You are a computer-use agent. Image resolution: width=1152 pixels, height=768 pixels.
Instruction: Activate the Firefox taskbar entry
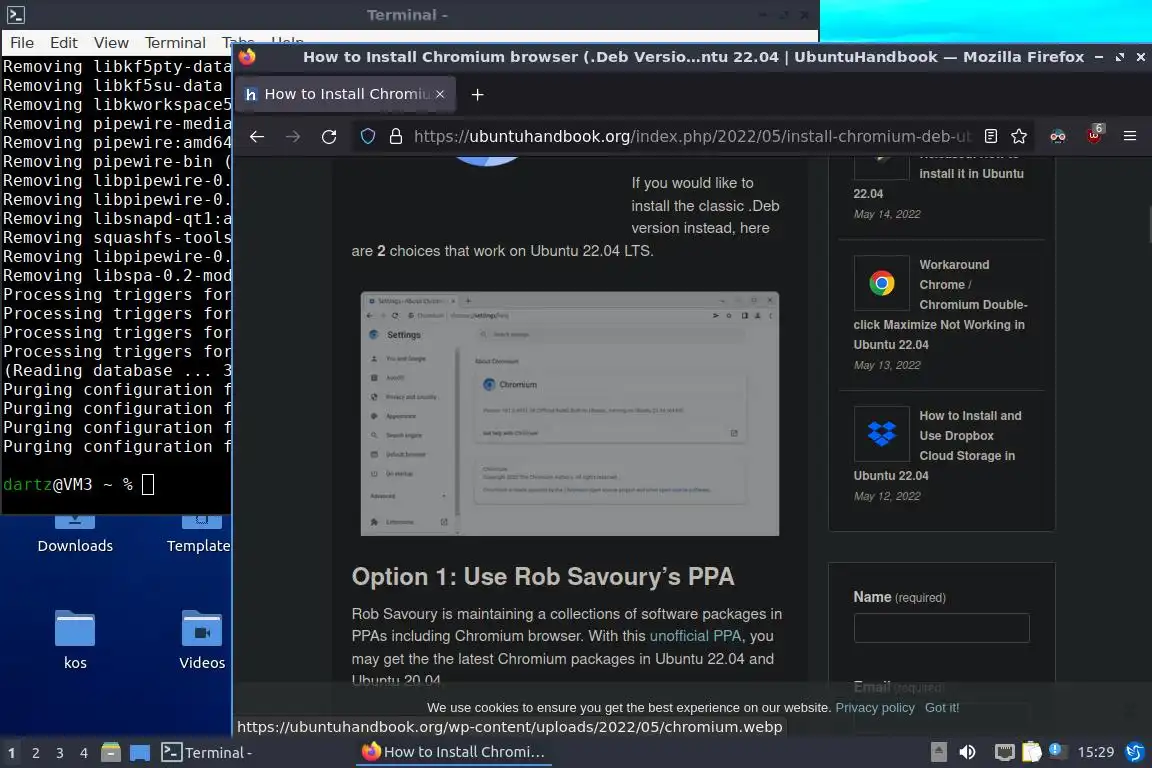coord(453,752)
